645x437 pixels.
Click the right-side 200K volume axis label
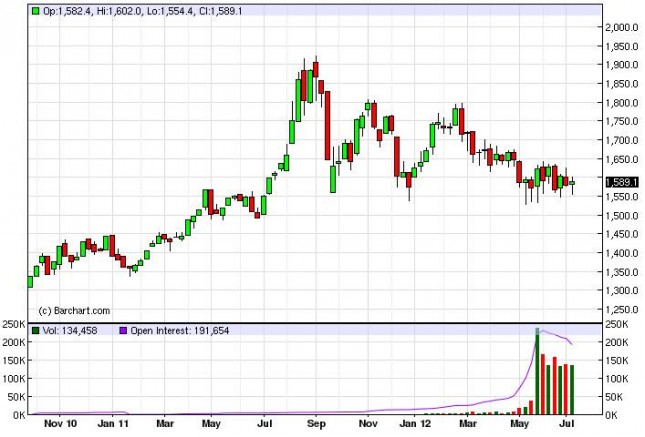(x=617, y=342)
